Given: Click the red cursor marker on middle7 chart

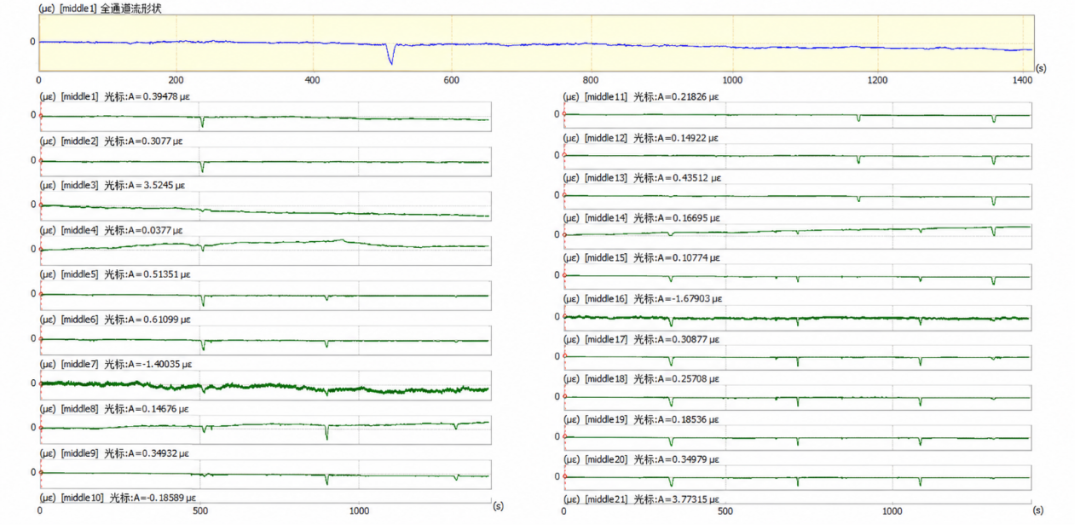Looking at the screenshot, I should coord(40,383).
